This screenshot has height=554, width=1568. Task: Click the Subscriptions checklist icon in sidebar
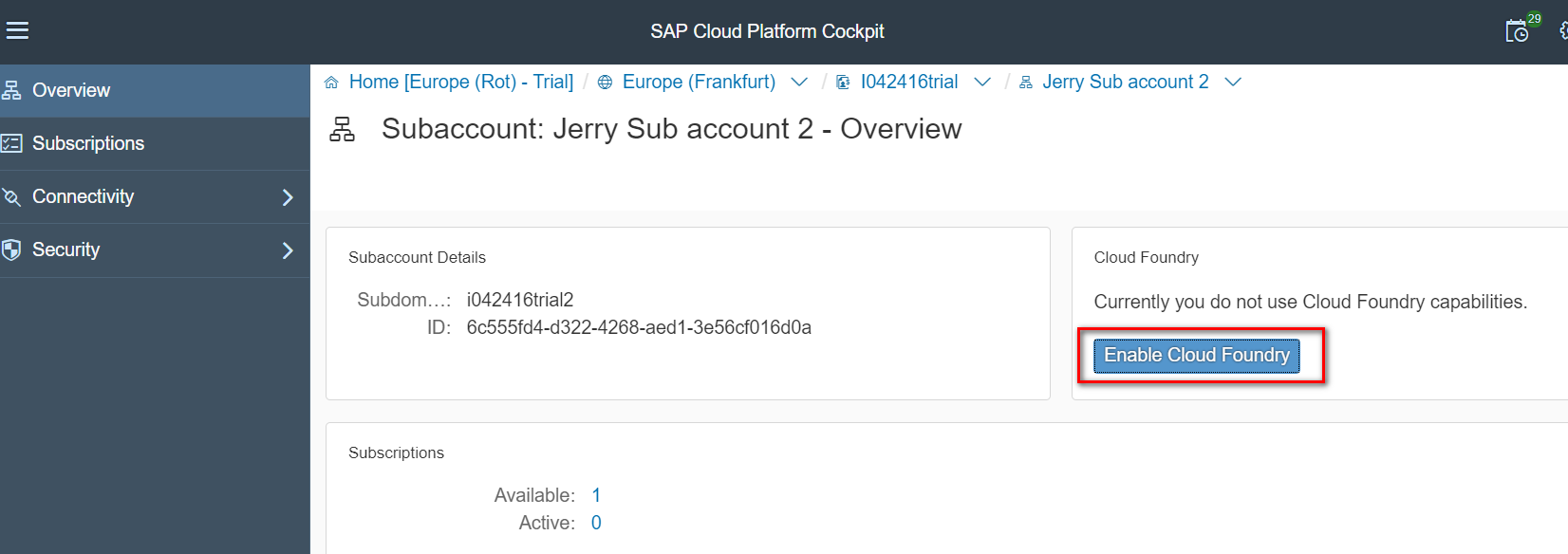tap(11, 144)
